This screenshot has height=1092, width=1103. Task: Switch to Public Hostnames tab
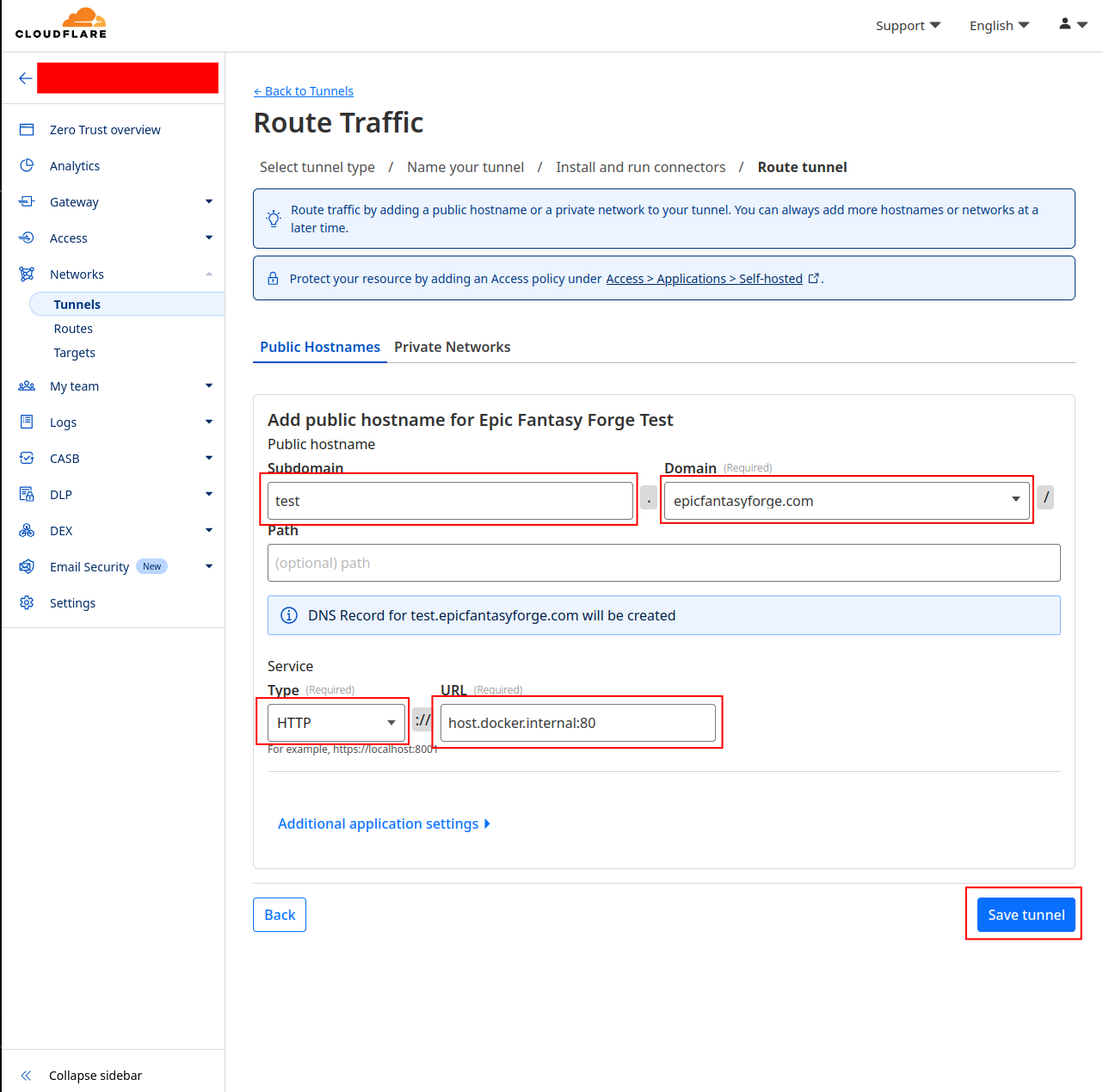[x=320, y=347]
